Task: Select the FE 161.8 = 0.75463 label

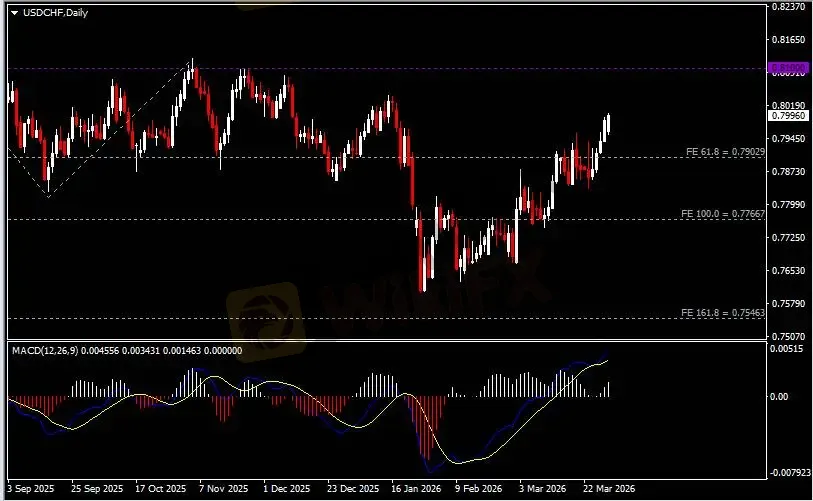Action: click(x=723, y=313)
